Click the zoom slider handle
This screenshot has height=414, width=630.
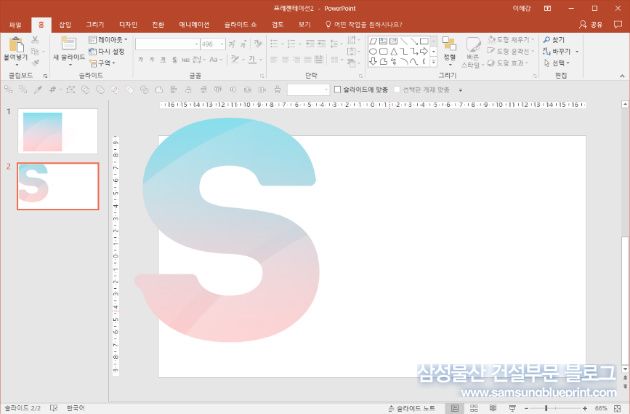click(546, 408)
